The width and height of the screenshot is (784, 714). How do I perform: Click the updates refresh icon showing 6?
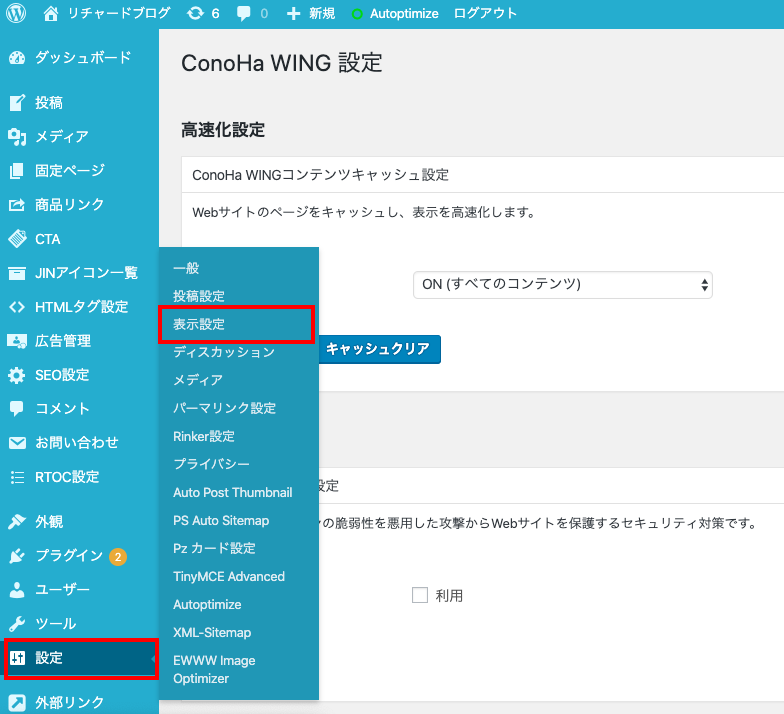196,14
